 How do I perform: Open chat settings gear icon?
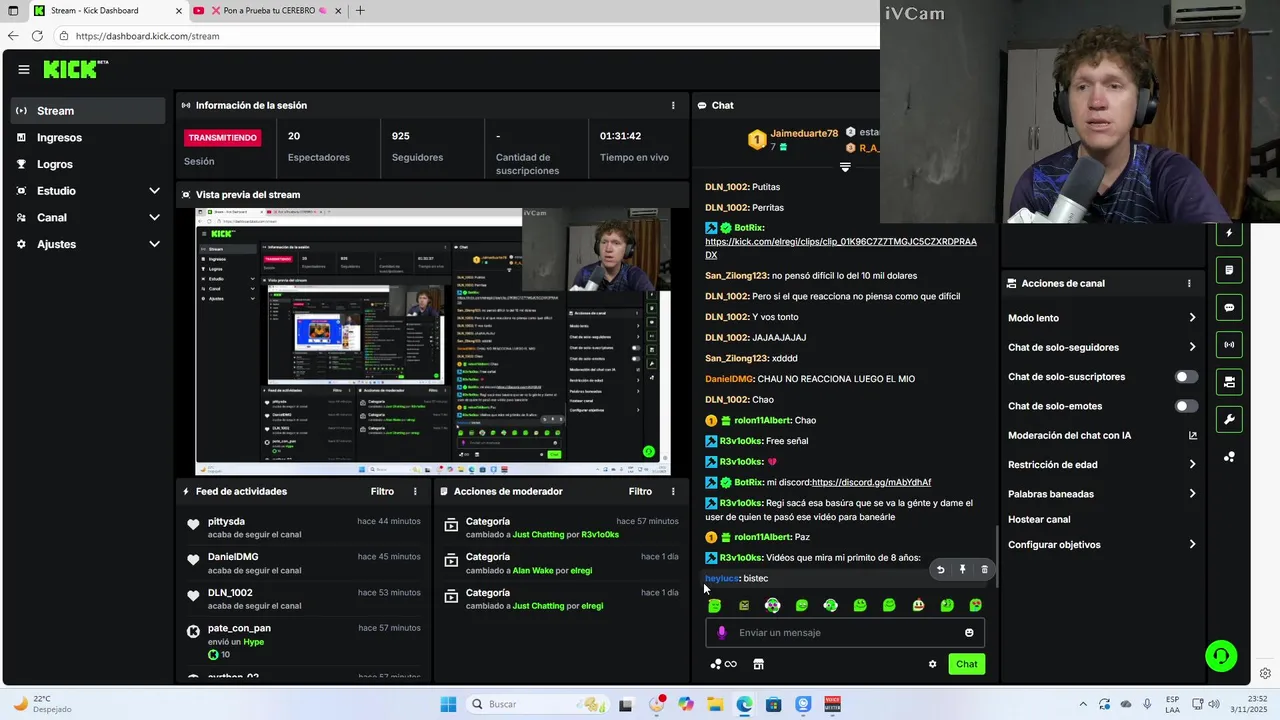click(933, 664)
